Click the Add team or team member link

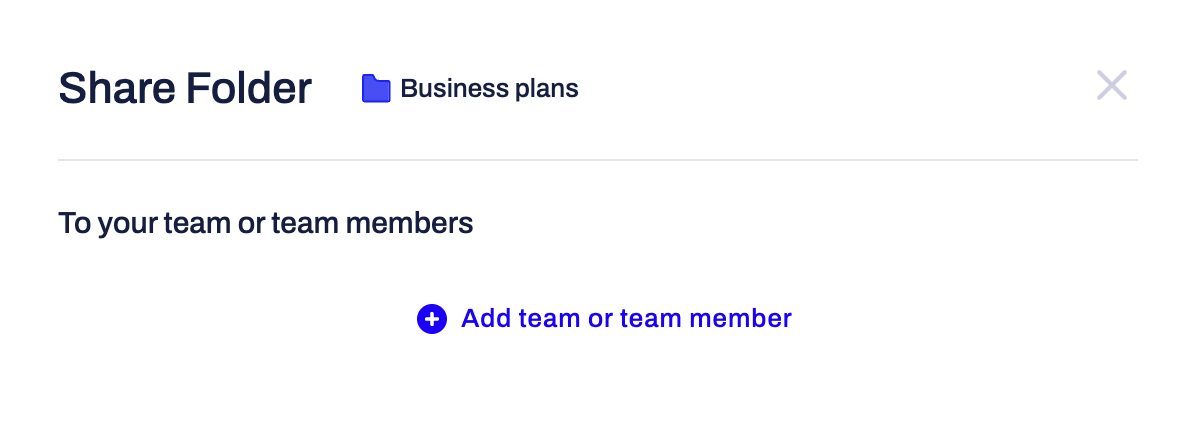click(604, 319)
